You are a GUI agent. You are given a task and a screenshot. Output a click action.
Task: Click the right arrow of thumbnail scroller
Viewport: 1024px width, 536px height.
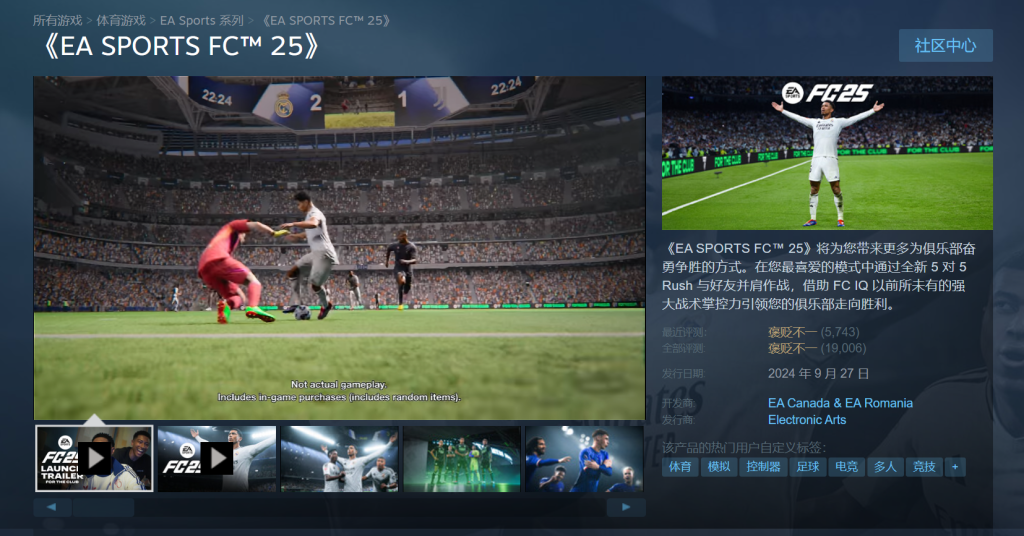pos(626,507)
